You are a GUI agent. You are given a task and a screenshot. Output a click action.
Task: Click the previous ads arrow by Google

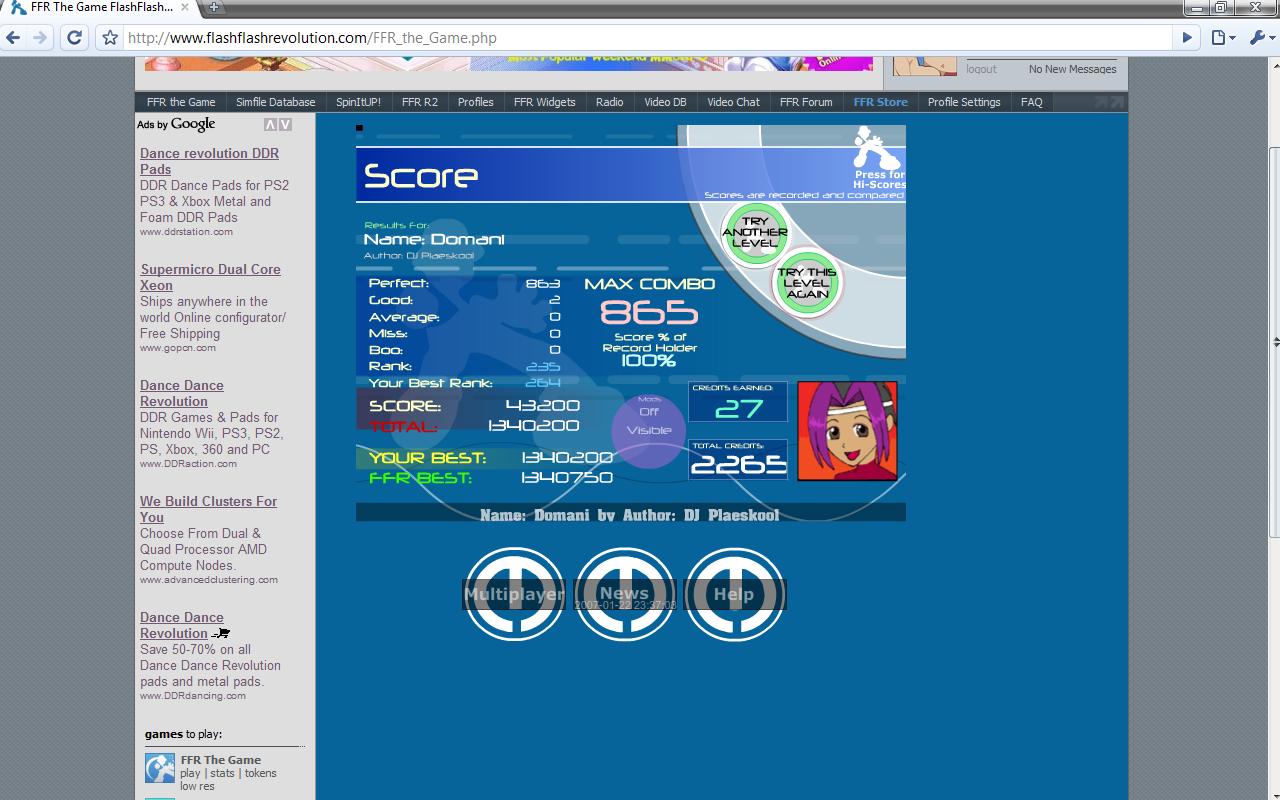coord(270,125)
